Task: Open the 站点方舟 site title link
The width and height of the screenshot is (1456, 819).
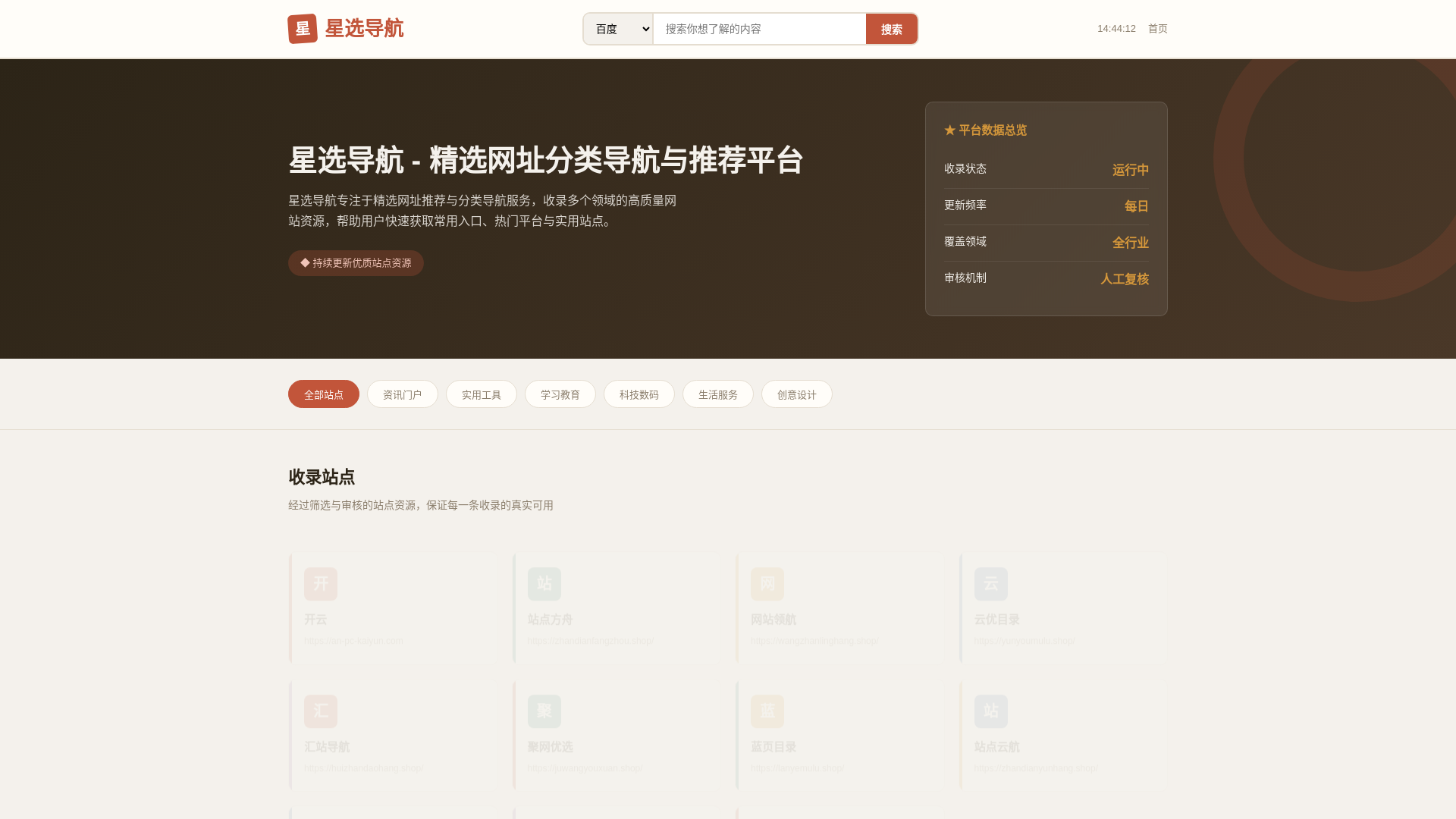Action: click(x=550, y=620)
